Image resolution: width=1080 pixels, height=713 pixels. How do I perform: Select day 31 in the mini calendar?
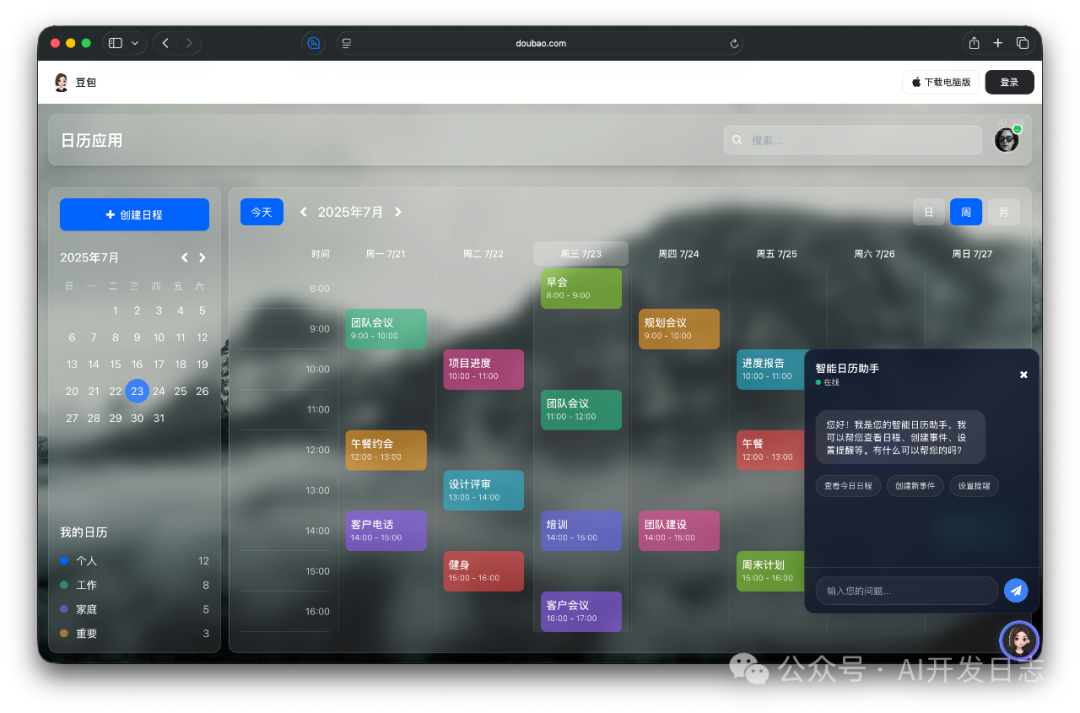[x=158, y=417]
